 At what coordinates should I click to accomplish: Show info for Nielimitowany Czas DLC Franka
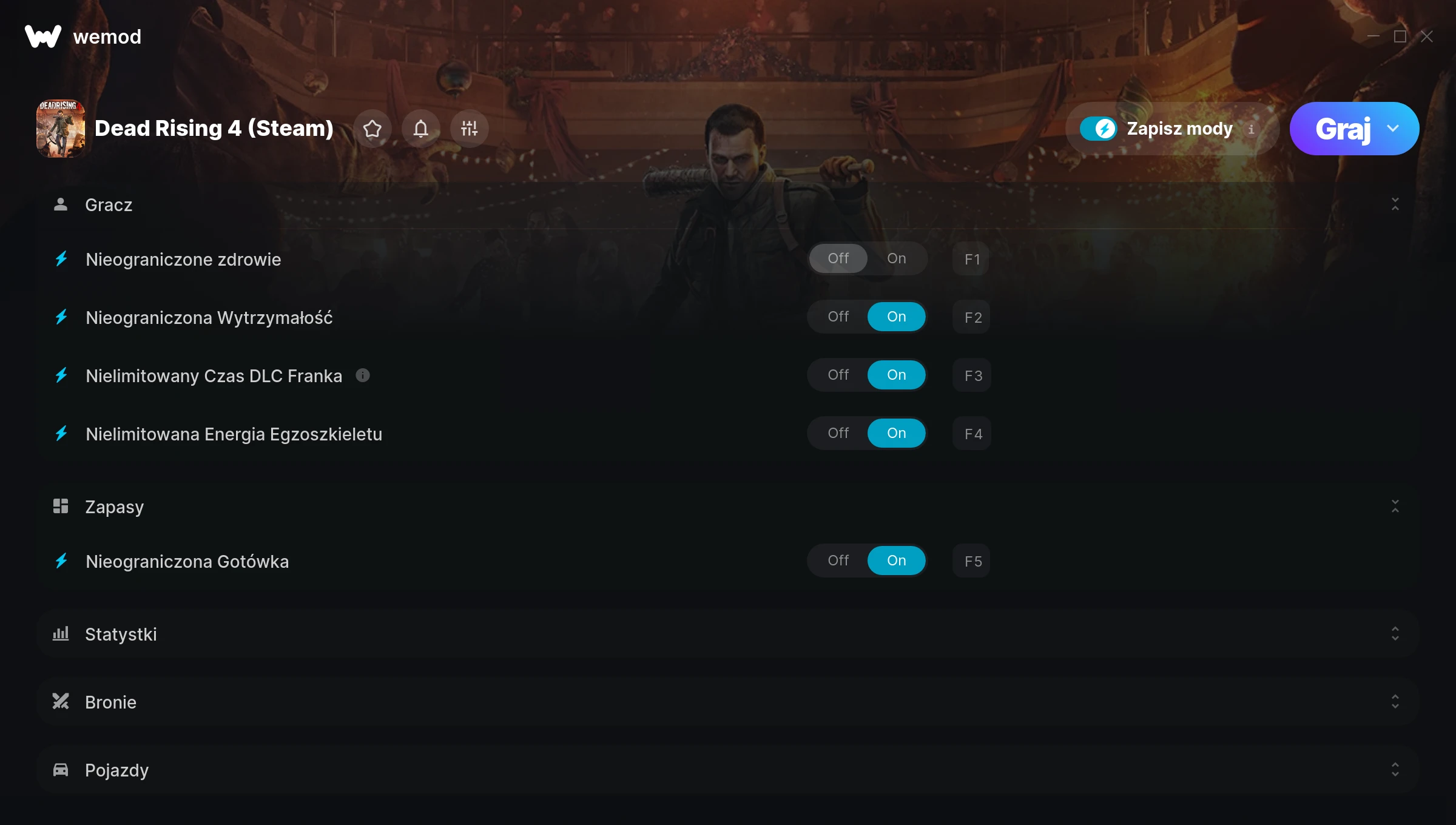click(363, 375)
